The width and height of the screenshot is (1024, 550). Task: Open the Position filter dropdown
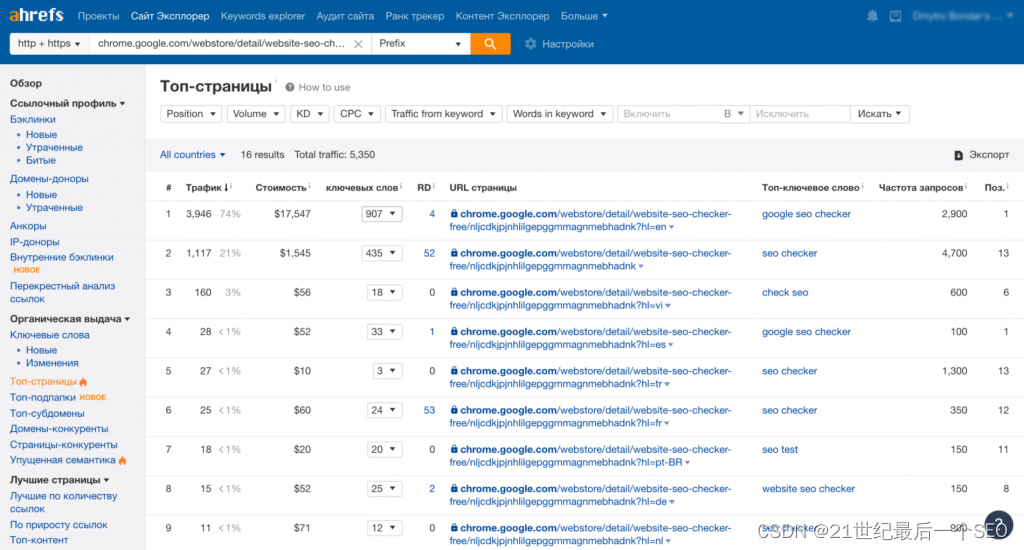(191, 114)
